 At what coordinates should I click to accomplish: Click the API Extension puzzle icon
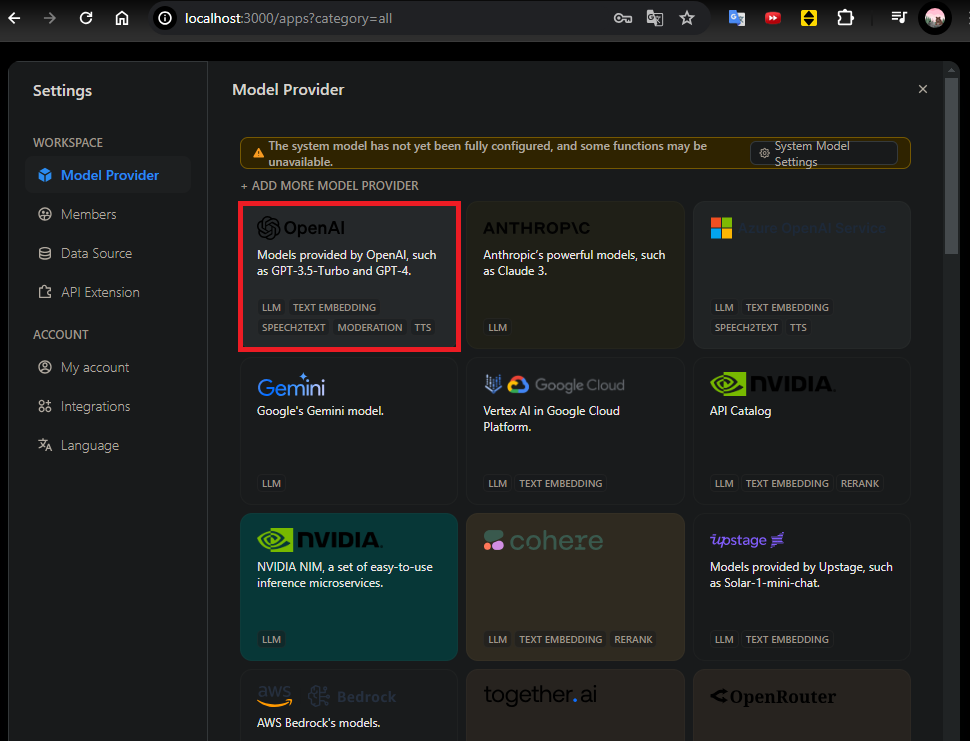pos(45,292)
